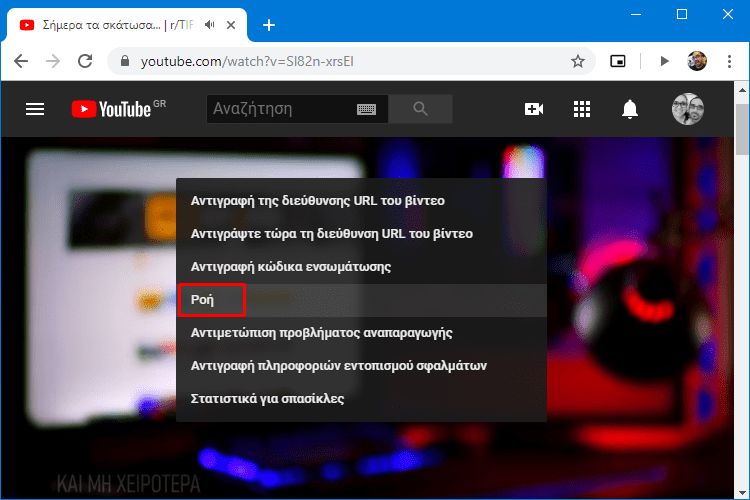Click the browser forward arrow
This screenshot has height=500, width=750.
point(53,61)
